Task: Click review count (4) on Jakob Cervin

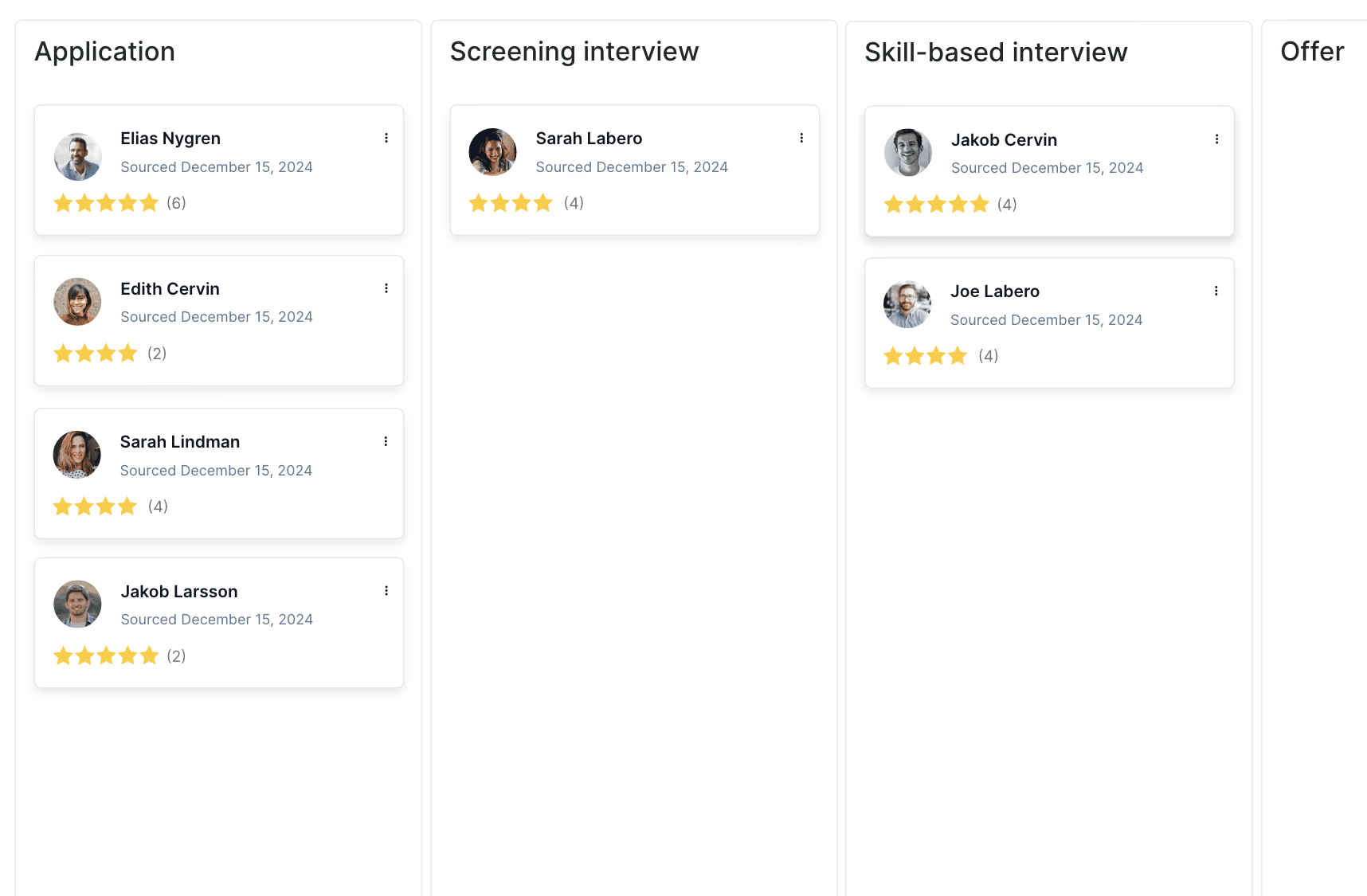Action: click(x=1007, y=205)
